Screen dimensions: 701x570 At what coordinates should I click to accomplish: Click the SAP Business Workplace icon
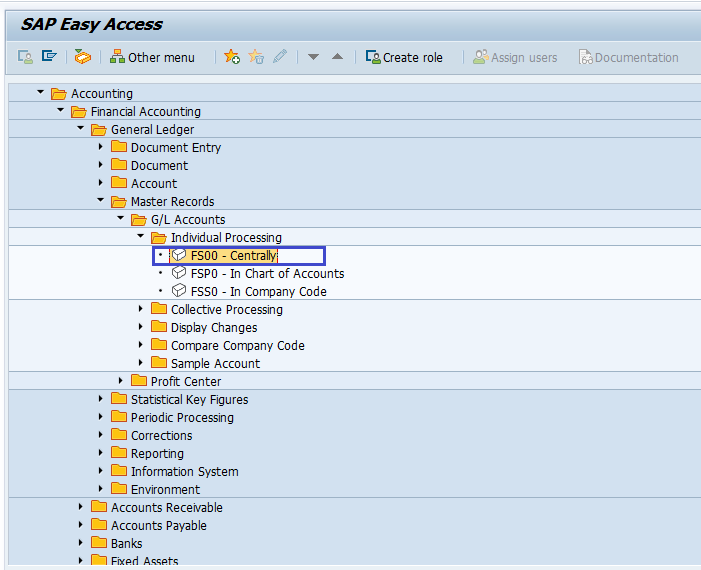point(83,57)
